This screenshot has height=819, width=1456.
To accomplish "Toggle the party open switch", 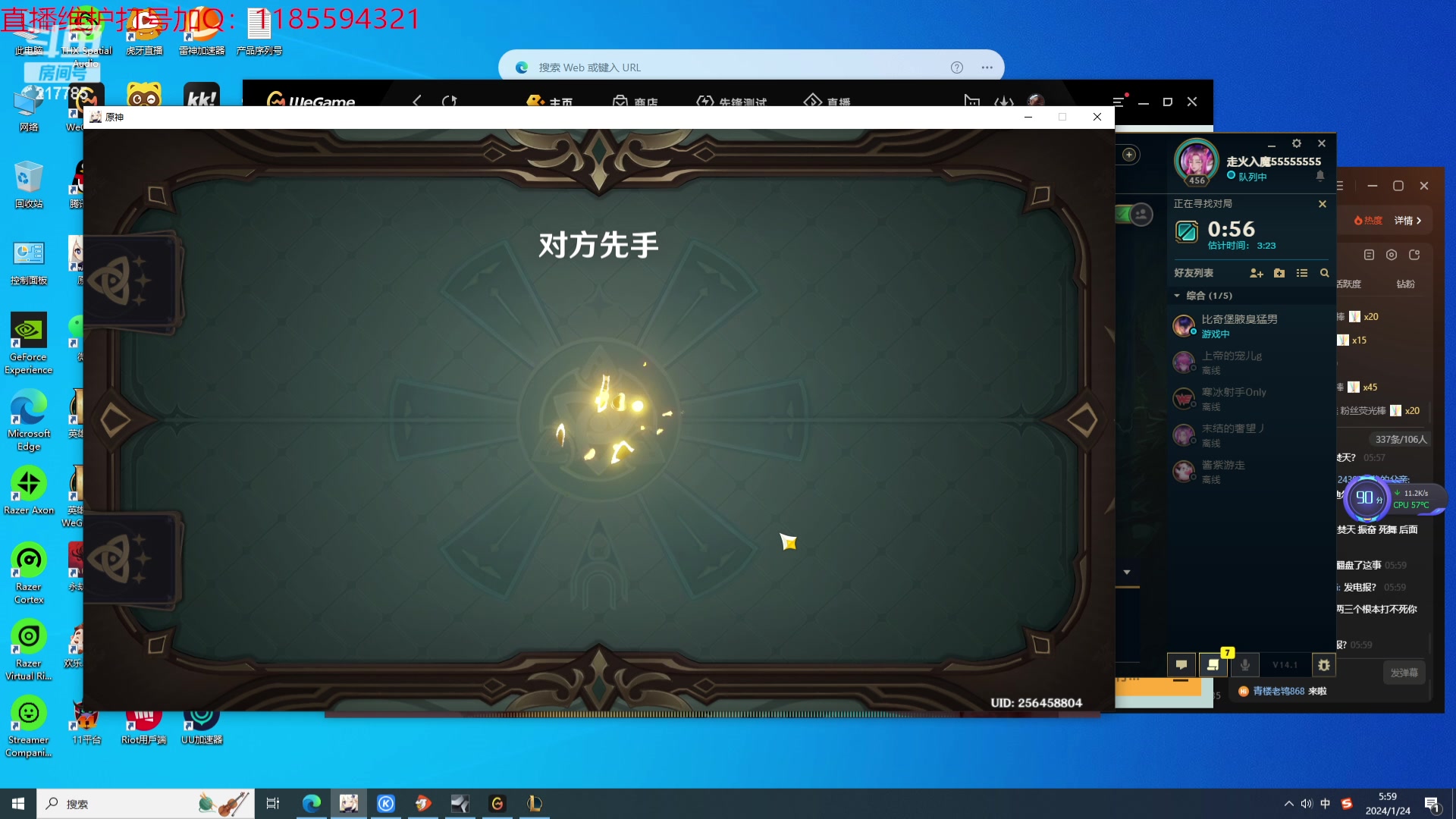I will pos(1135,215).
